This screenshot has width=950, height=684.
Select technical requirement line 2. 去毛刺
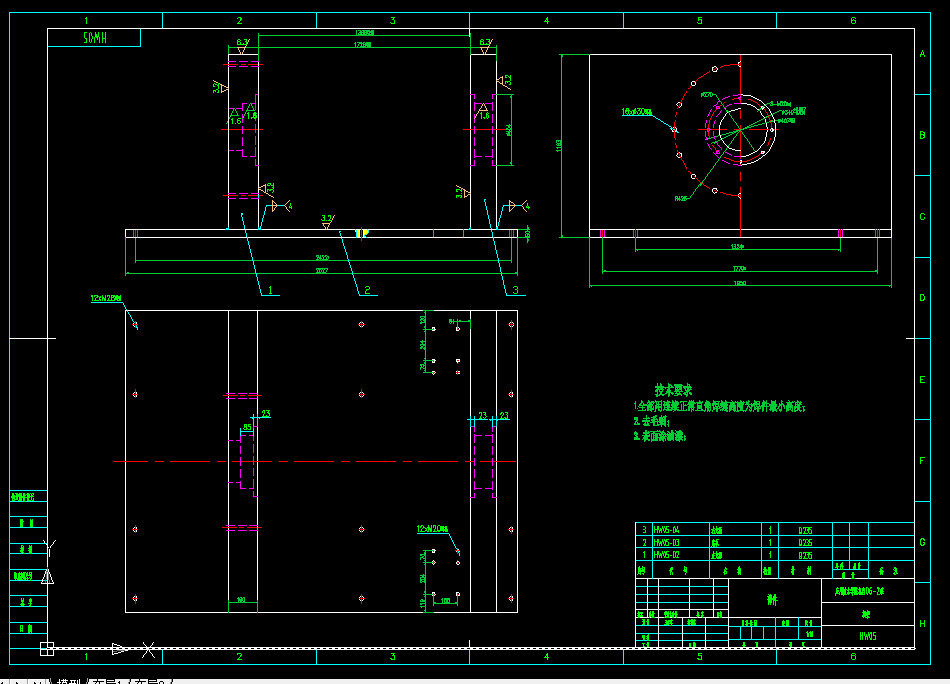(x=651, y=421)
